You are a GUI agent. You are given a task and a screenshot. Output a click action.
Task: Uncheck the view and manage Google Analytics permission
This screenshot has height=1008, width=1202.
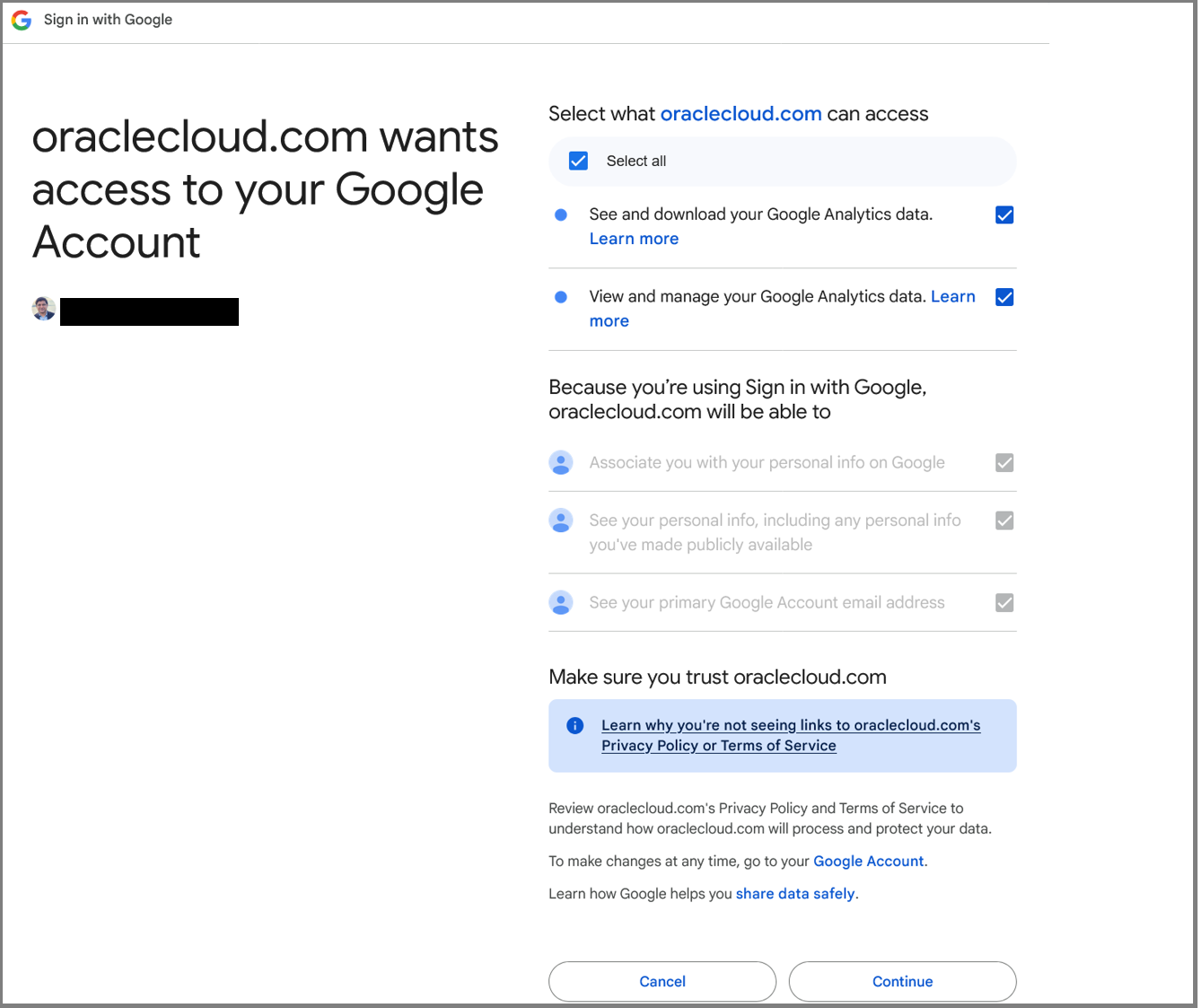click(1004, 296)
